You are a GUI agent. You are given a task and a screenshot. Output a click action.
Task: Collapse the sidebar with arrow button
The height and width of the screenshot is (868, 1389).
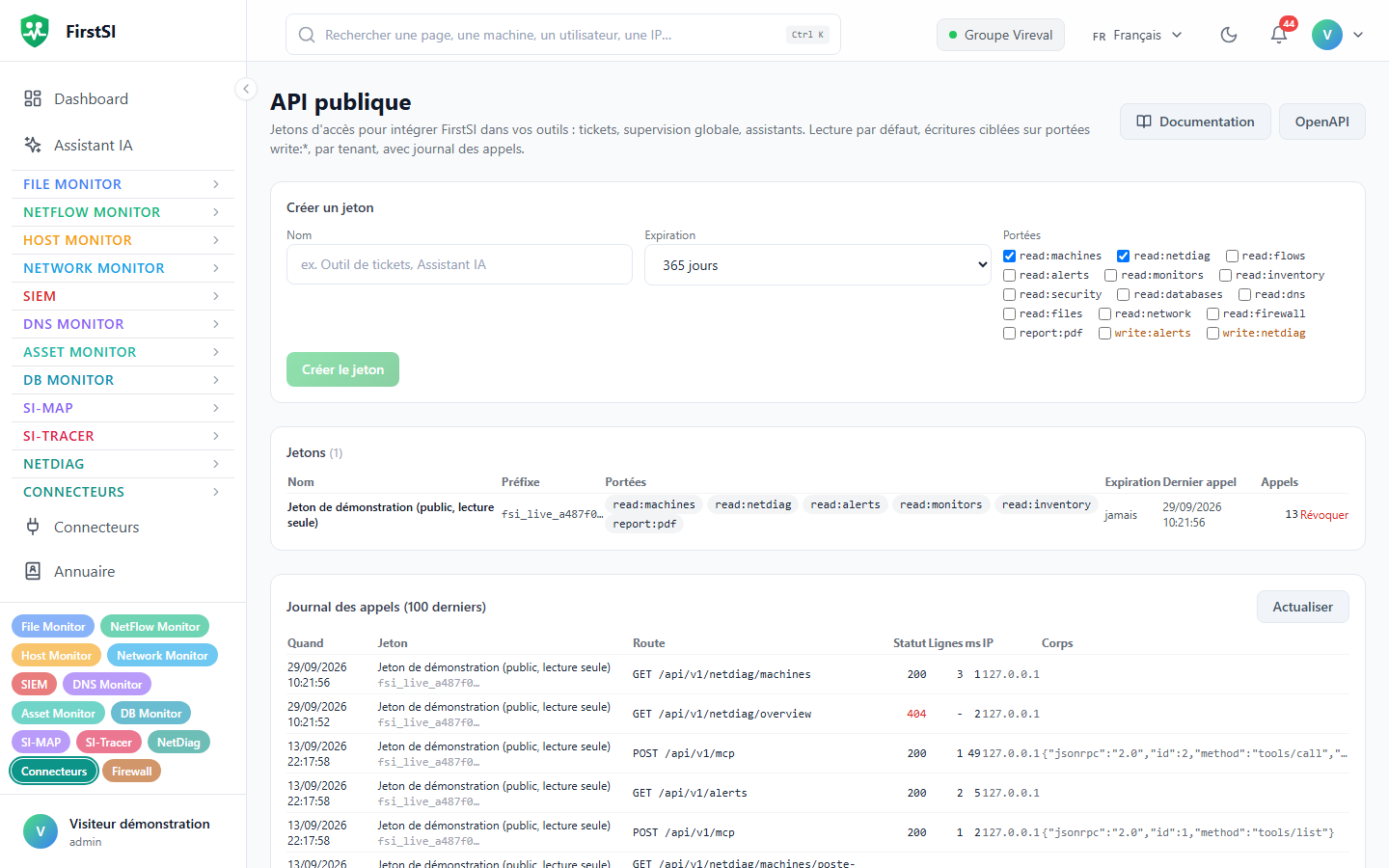246,89
